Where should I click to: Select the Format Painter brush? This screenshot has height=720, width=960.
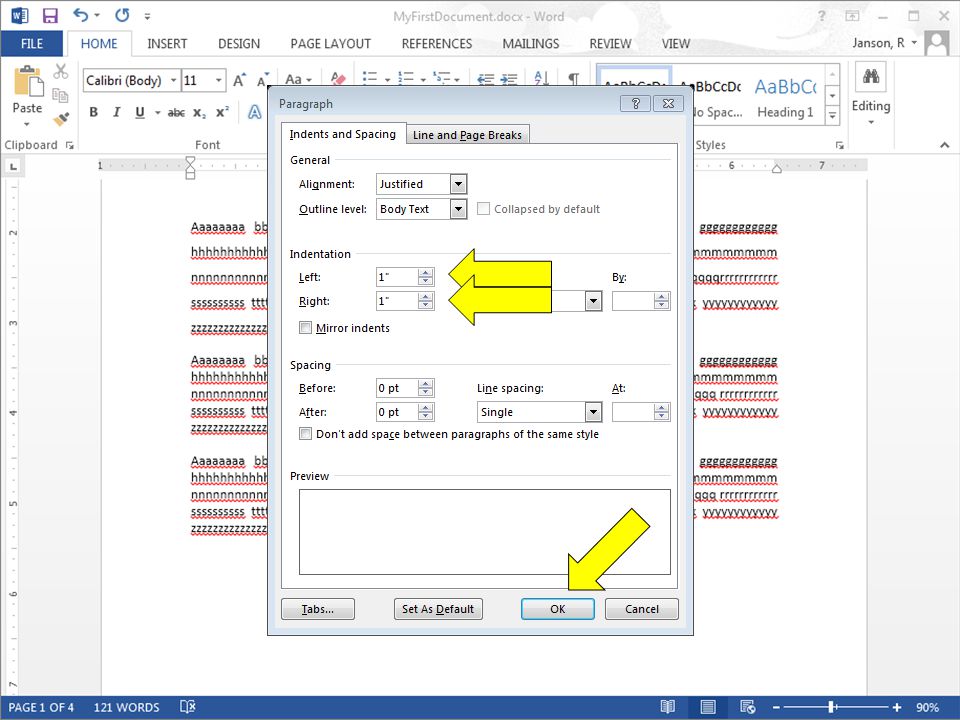(60, 118)
